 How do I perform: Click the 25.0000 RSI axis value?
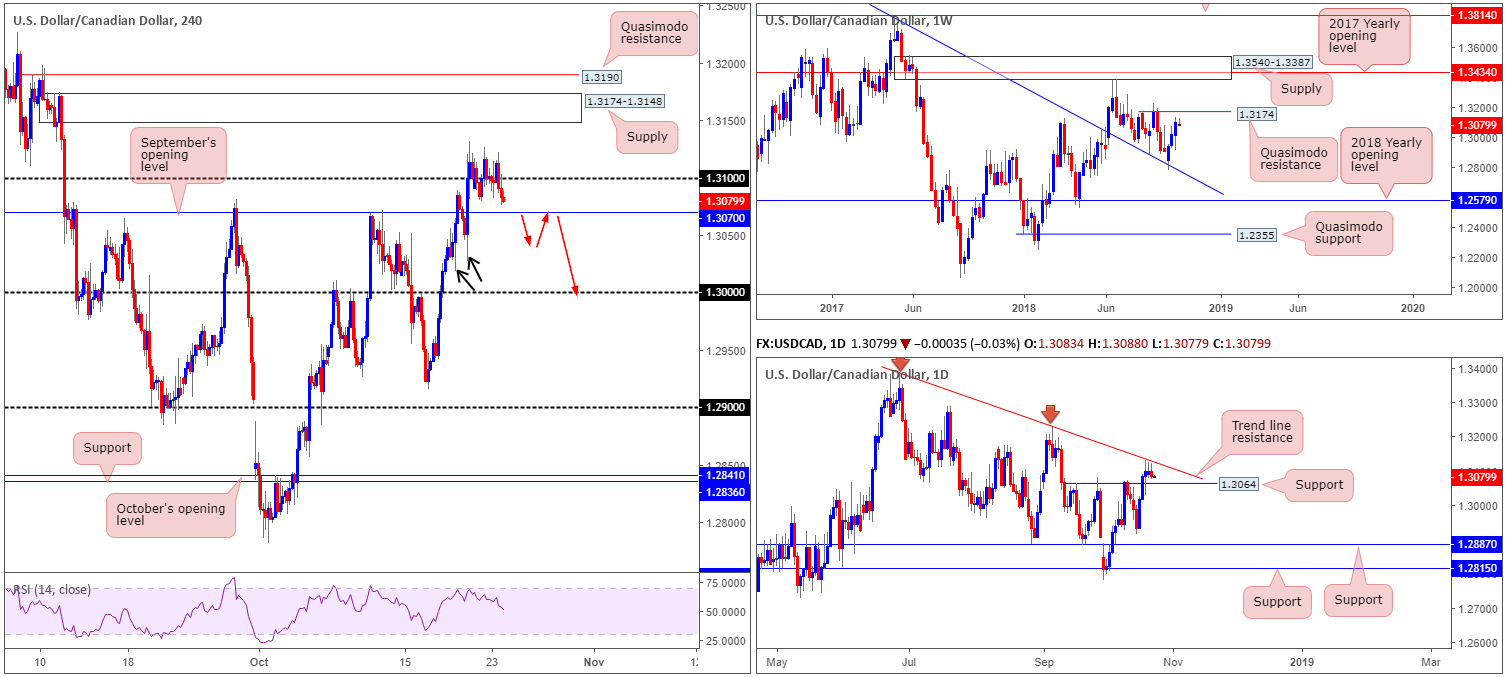[724, 640]
